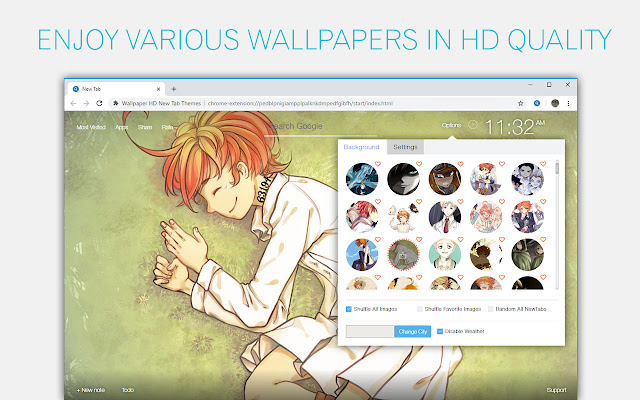The image size is (640, 400).
Task: Select the black-and-white dark face thumbnail
Action: [403, 179]
